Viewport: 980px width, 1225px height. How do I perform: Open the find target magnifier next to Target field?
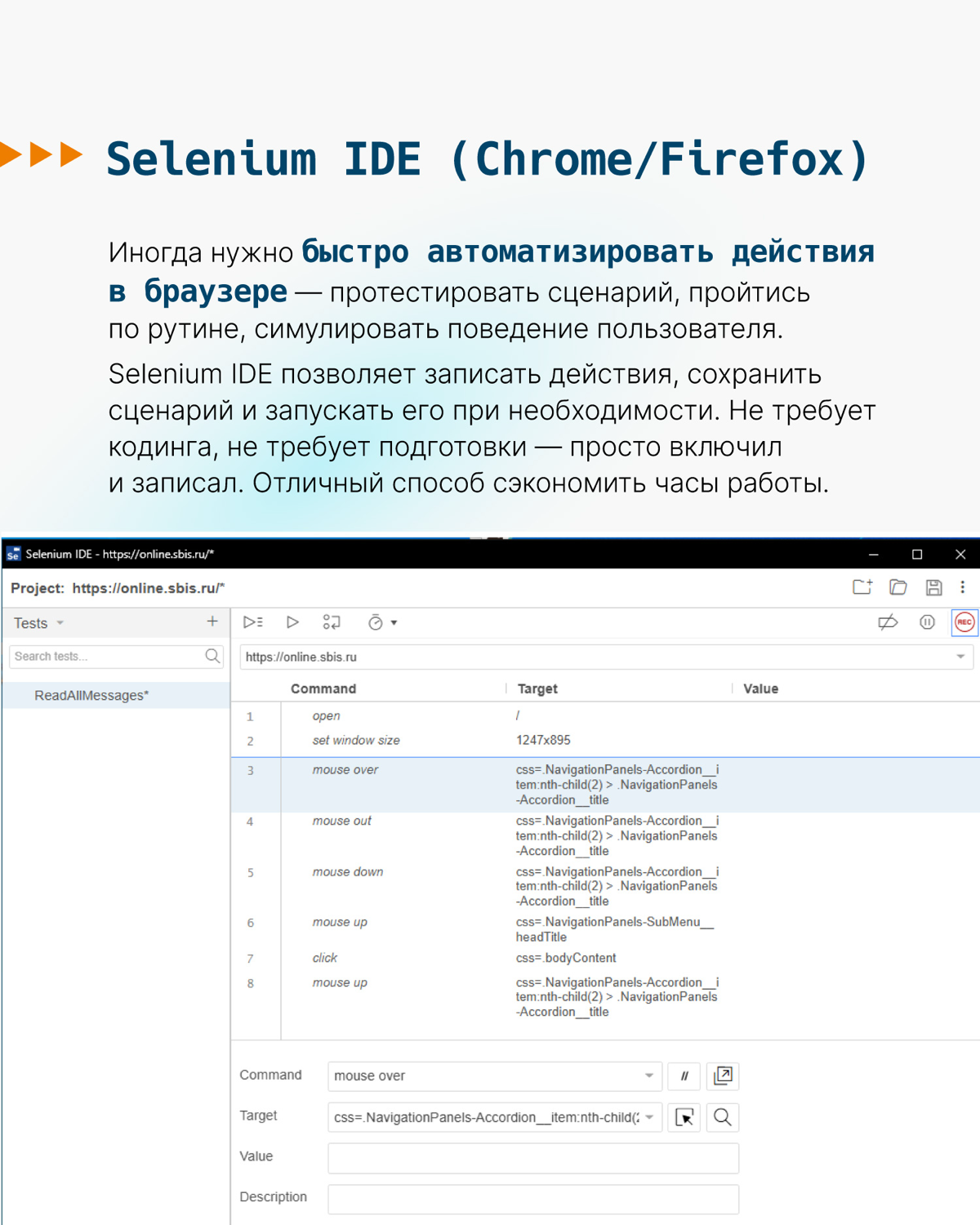click(x=721, y=1117)
